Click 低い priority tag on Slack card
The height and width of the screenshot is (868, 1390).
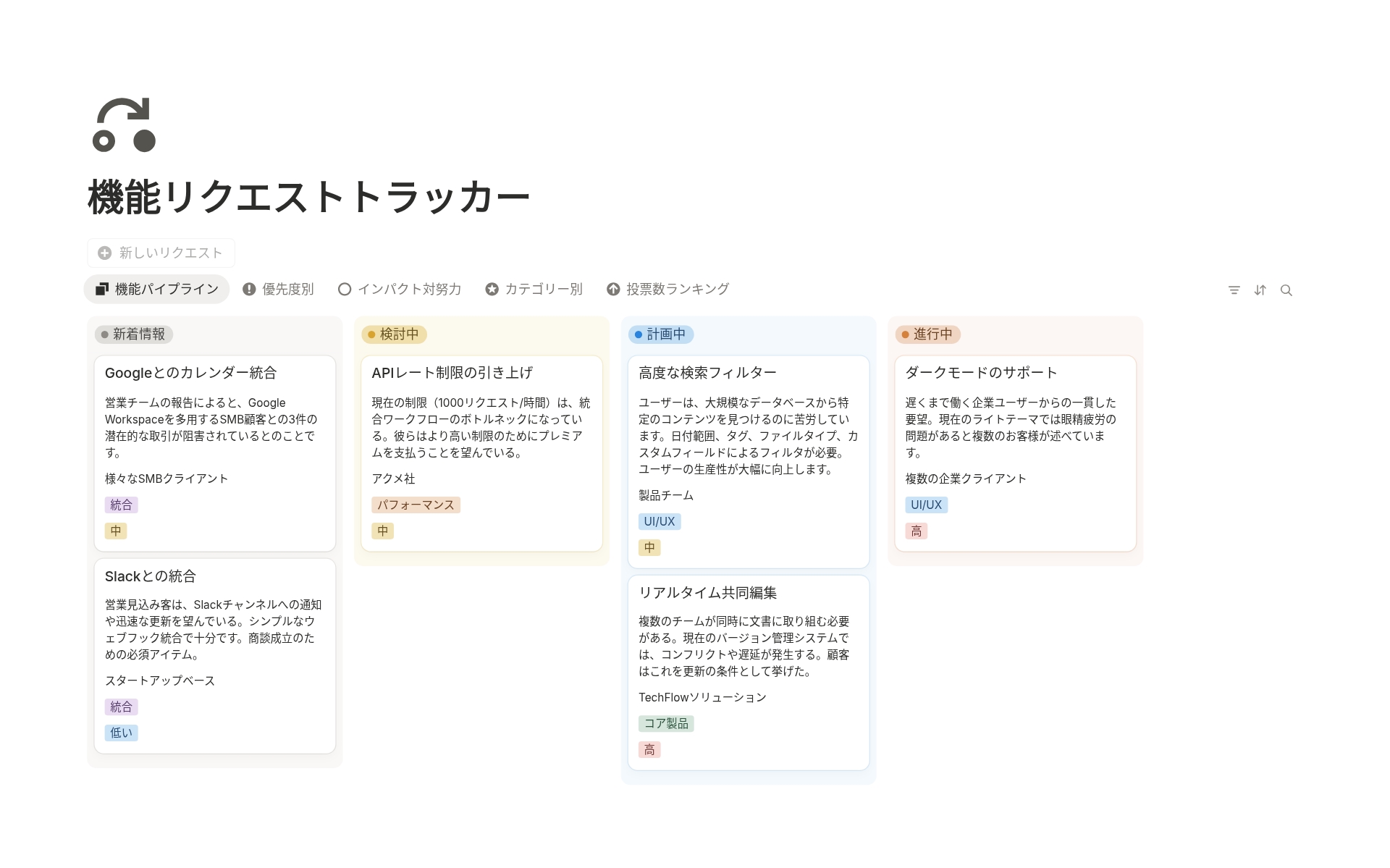click(x=122, y=733)
